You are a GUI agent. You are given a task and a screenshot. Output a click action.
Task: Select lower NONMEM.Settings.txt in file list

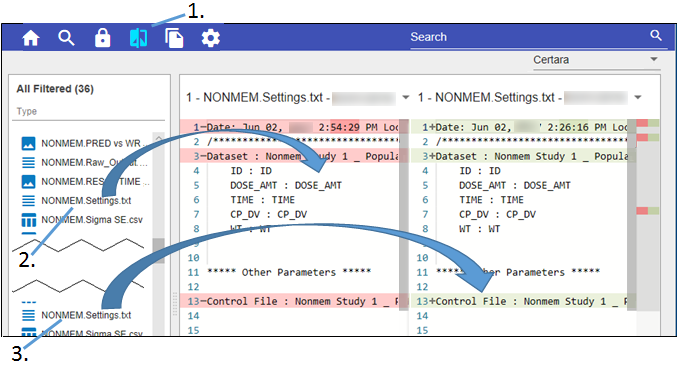pyautogui.click(x=85, y=315)
